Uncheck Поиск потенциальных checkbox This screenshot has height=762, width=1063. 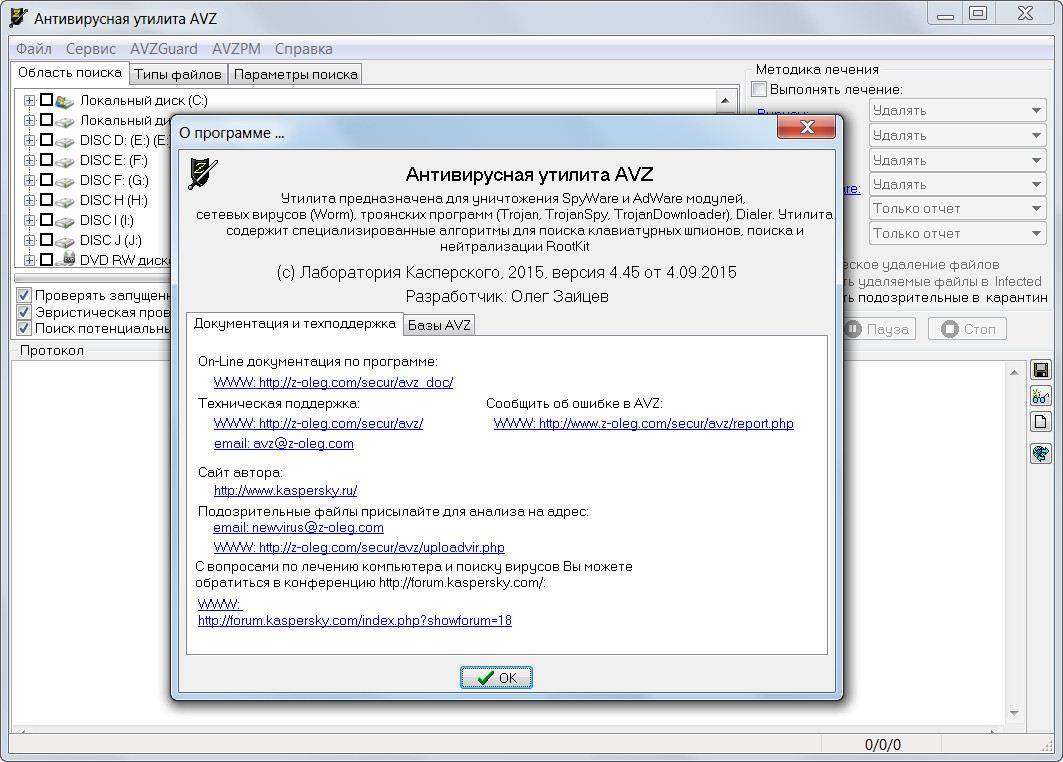[24, 328]
